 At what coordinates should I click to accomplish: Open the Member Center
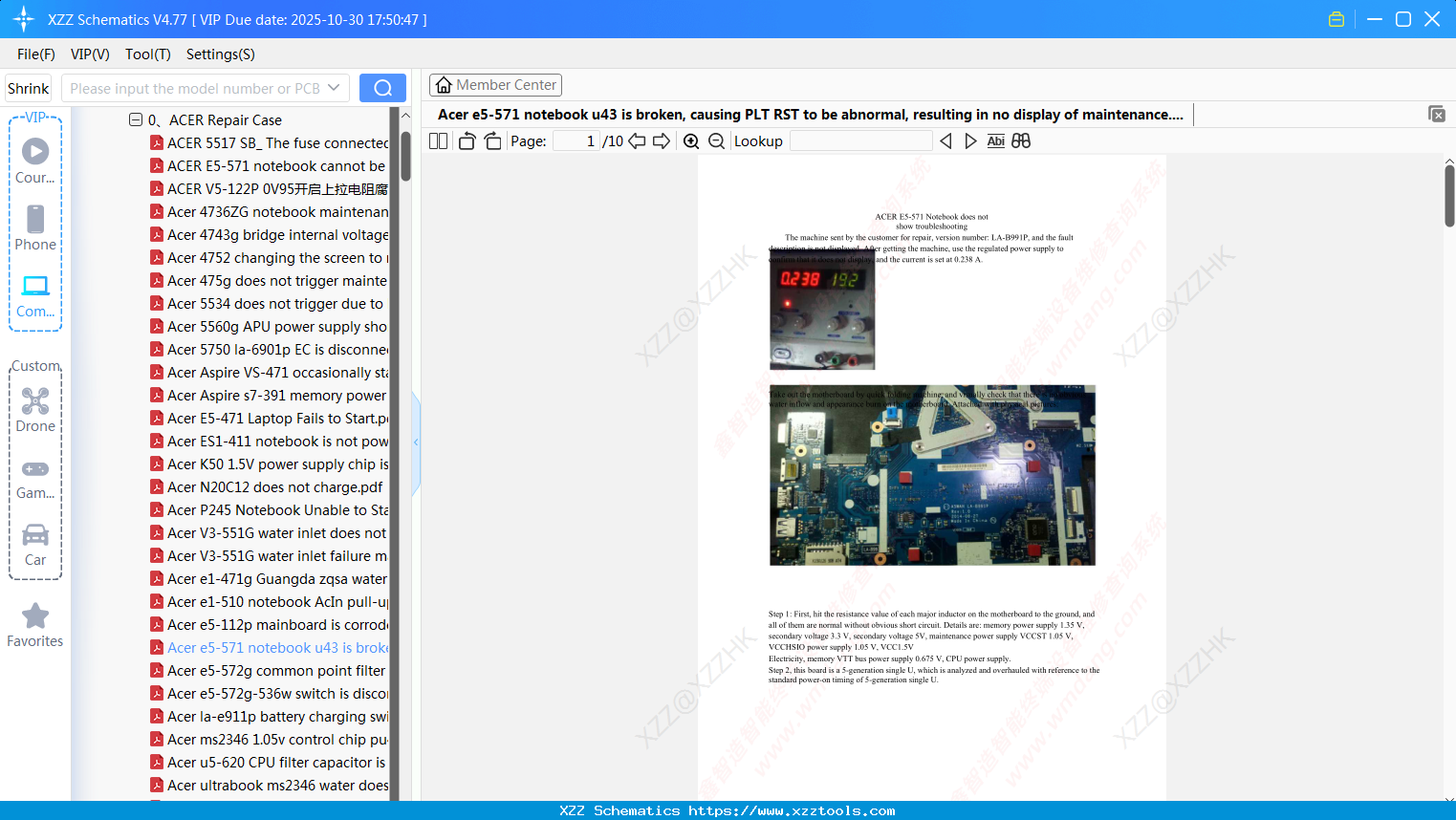(x=495, y=85)
